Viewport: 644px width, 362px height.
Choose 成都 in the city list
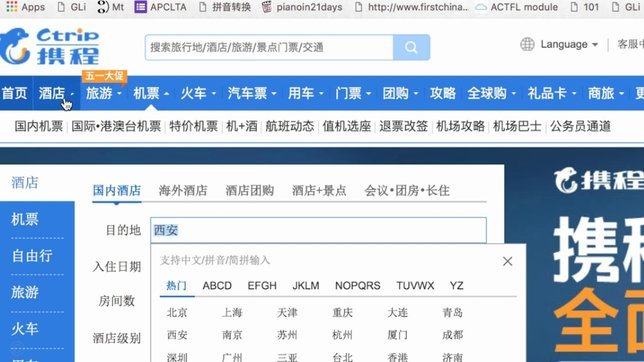[x=453, y=335]
